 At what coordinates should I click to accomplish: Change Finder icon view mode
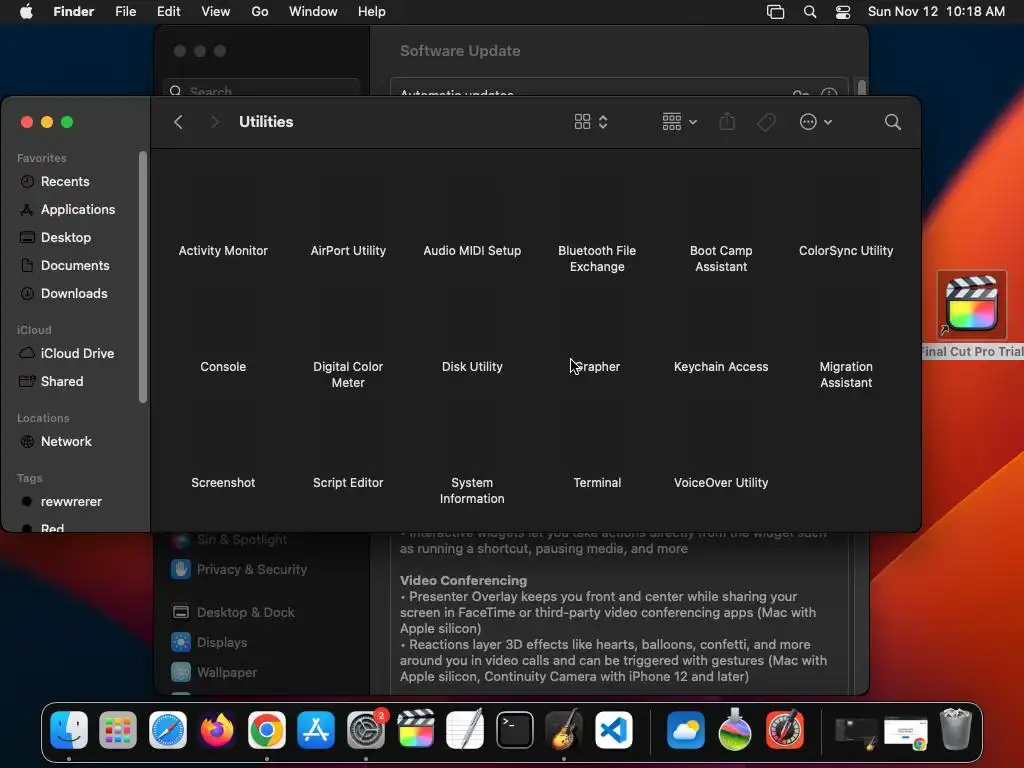click(591, 122)
